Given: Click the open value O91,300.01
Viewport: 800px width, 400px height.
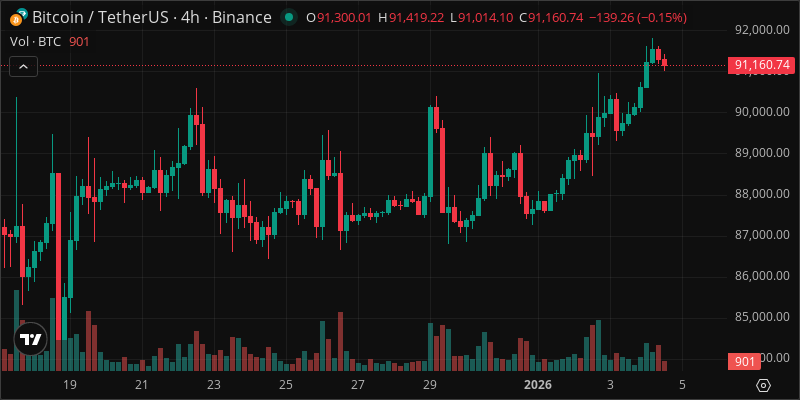Looking at the screenshot, I should pyautogui.click(x=338, y=18).
